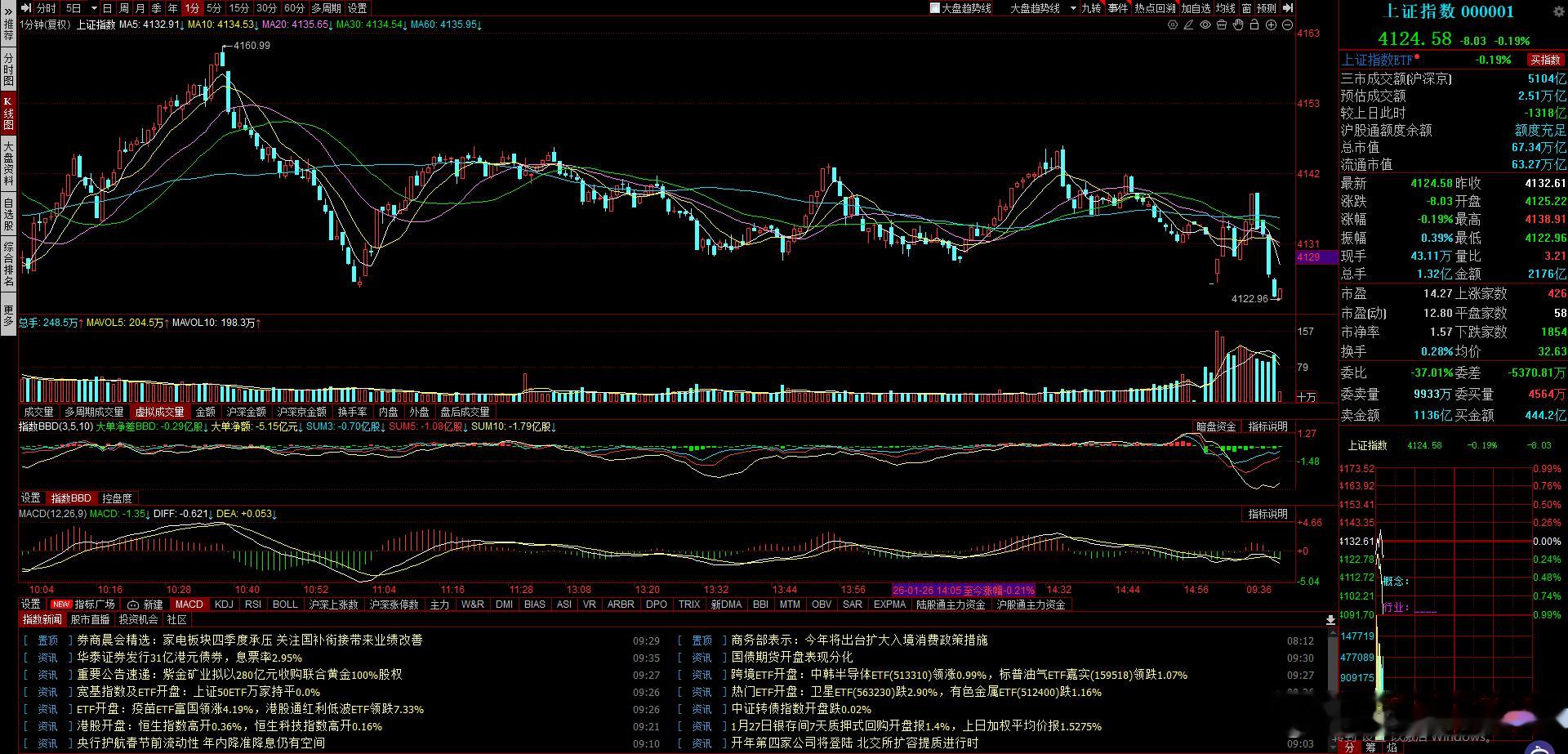
Task: Open the toolbox icon in chart toolbar
Action: click(x=1222, y=25)
